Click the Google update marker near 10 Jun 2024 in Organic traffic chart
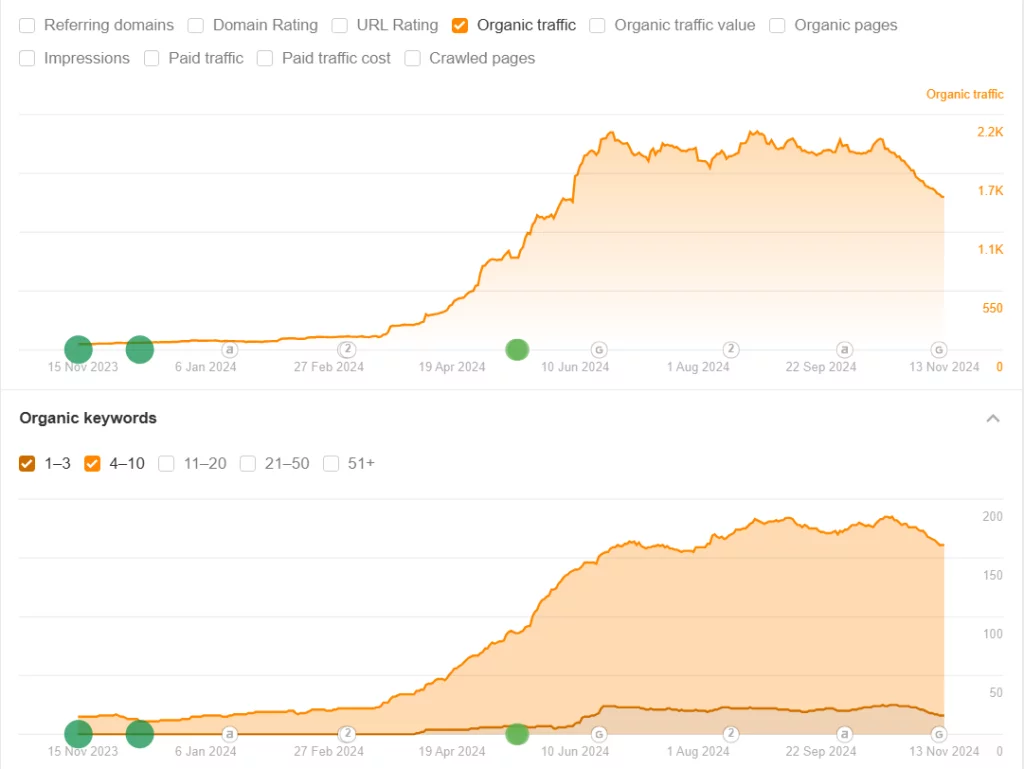This screenshot has width=1024, height=769. [x=599, y=349]
